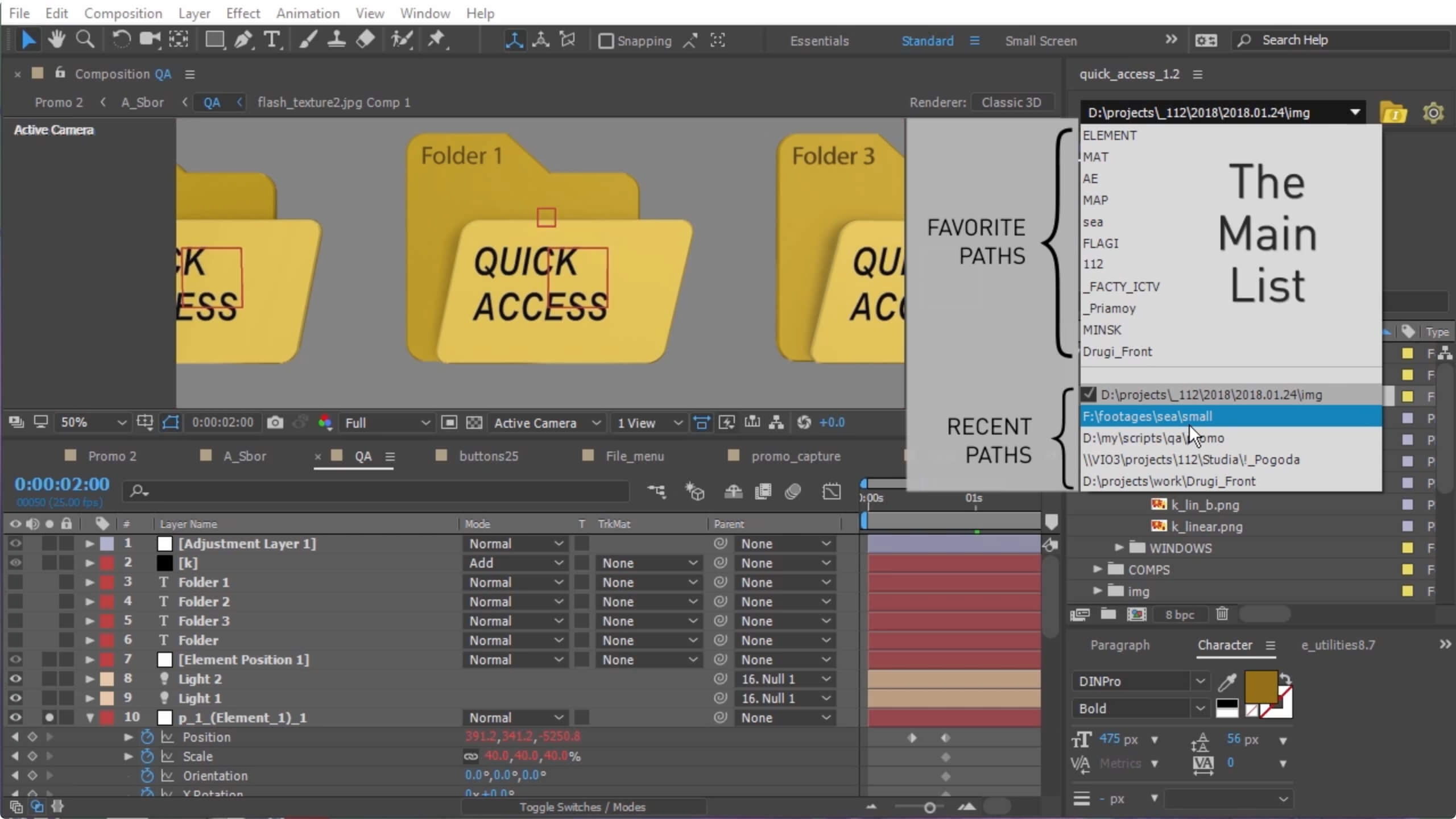
Task: Switch to the buttons25 timeline tab
Action: (488, 456)
